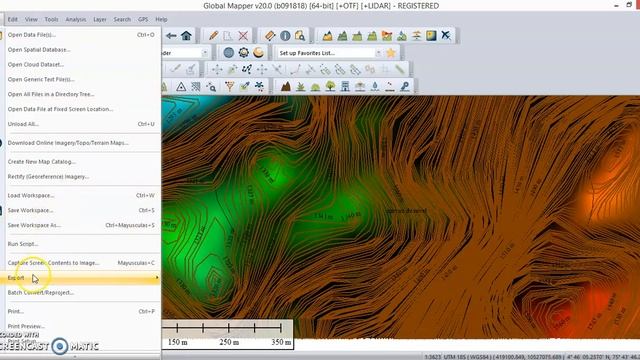Open the shader selection dropdown arrow
Image resolution: width=640 pixels, height=360 pixels.
pyautogui.click(x=205, y=53)
